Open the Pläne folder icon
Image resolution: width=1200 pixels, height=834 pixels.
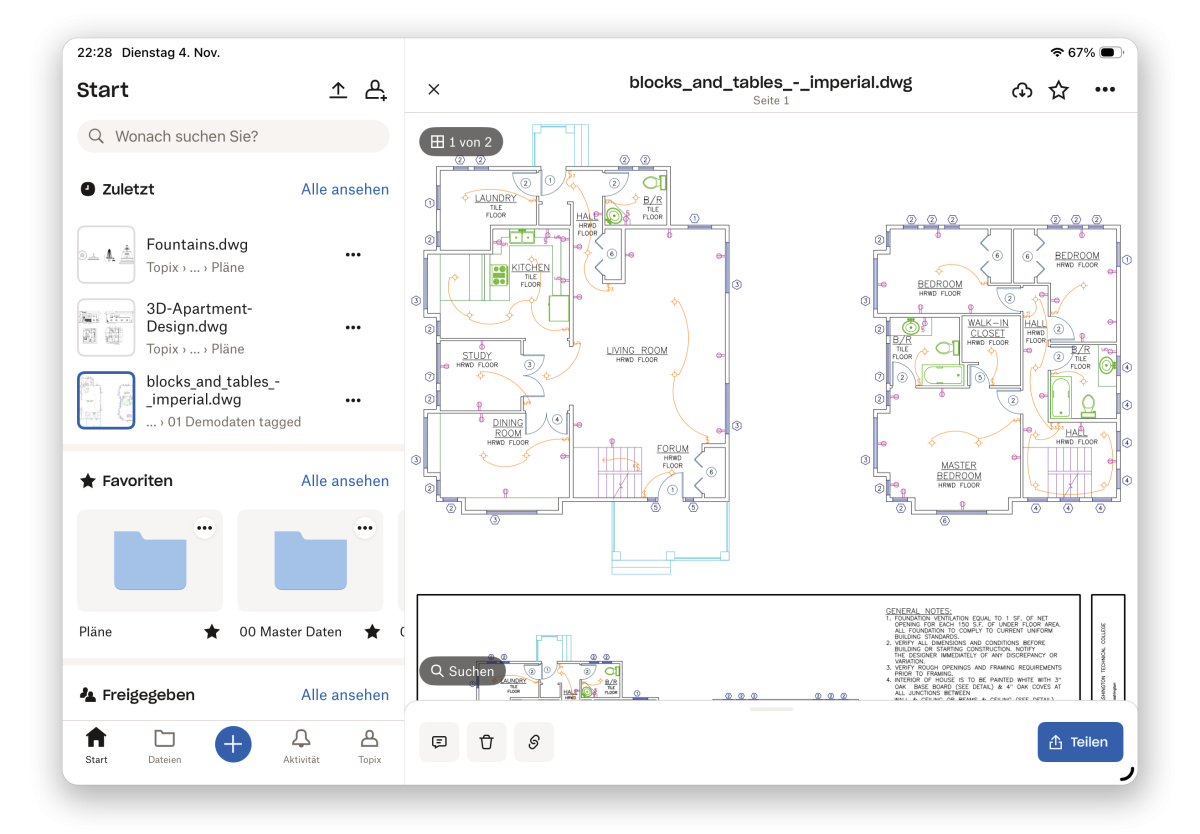pyautogui.click(x=150, y=560)
